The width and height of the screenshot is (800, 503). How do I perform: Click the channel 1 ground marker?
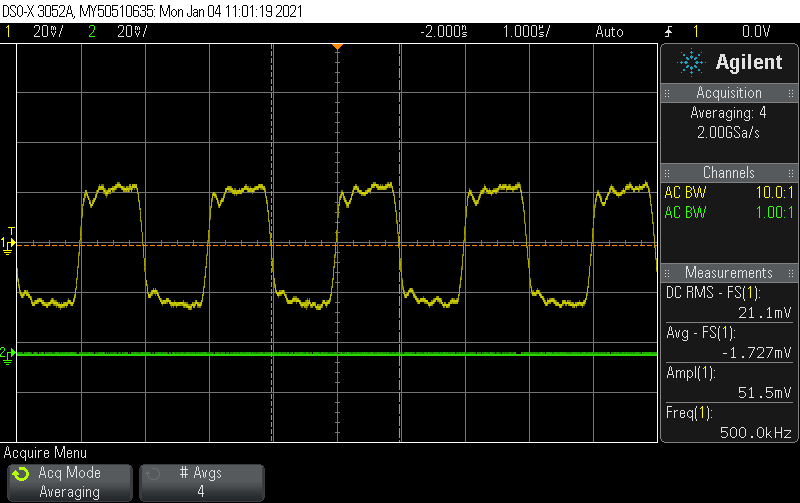coord(8,245)
